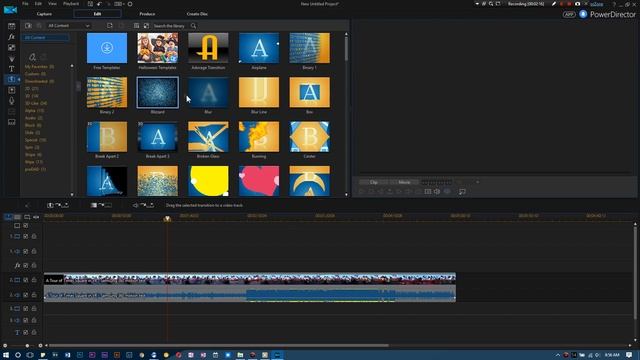Open the Effect Room fx icon

tap(11, 37)
